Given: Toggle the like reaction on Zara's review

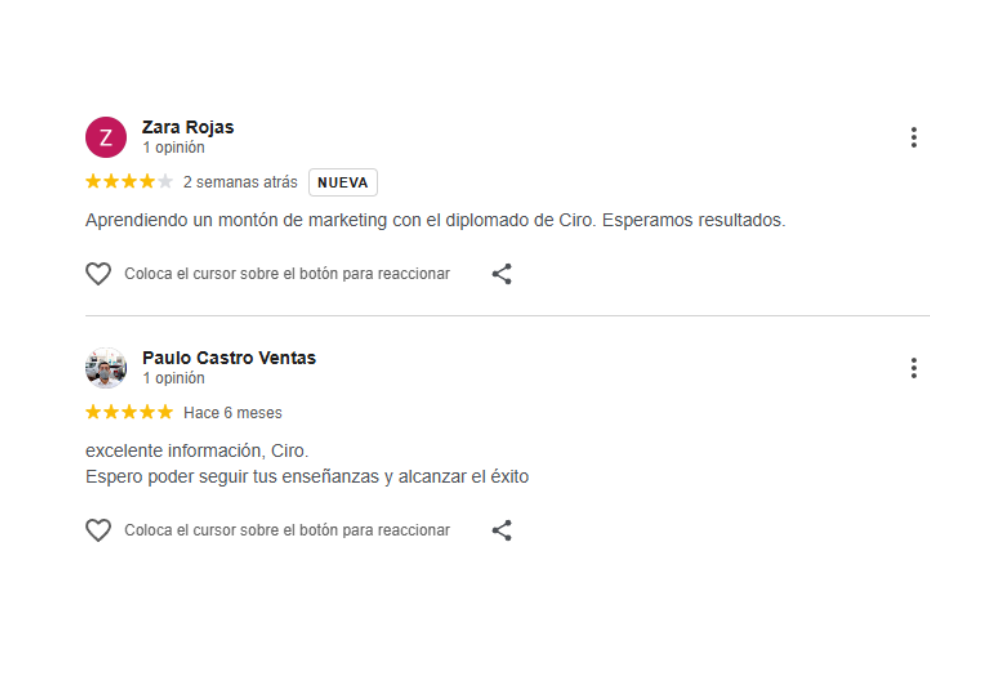Looking at the screenshot, I should (x=98, y=273).
